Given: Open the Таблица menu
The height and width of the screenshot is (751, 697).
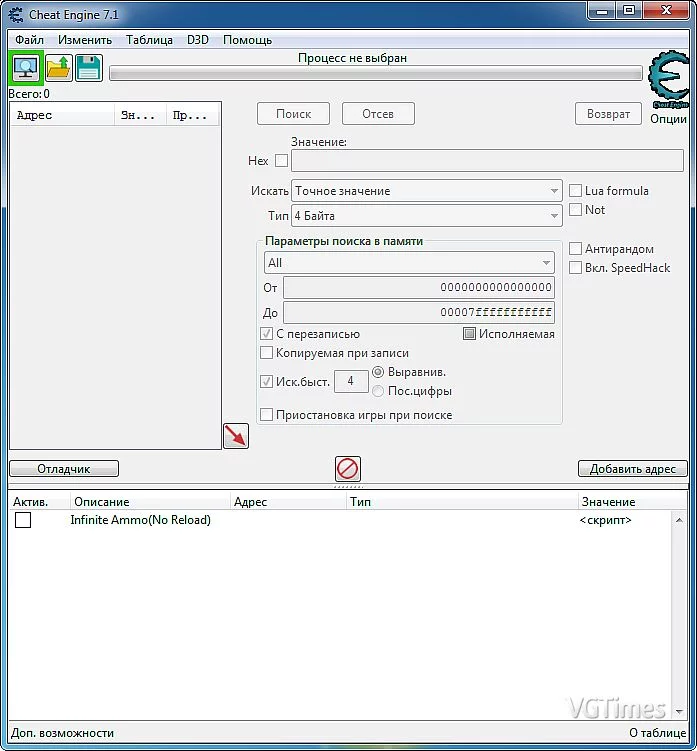Looking at the screenshot, I should click(149, 40).
